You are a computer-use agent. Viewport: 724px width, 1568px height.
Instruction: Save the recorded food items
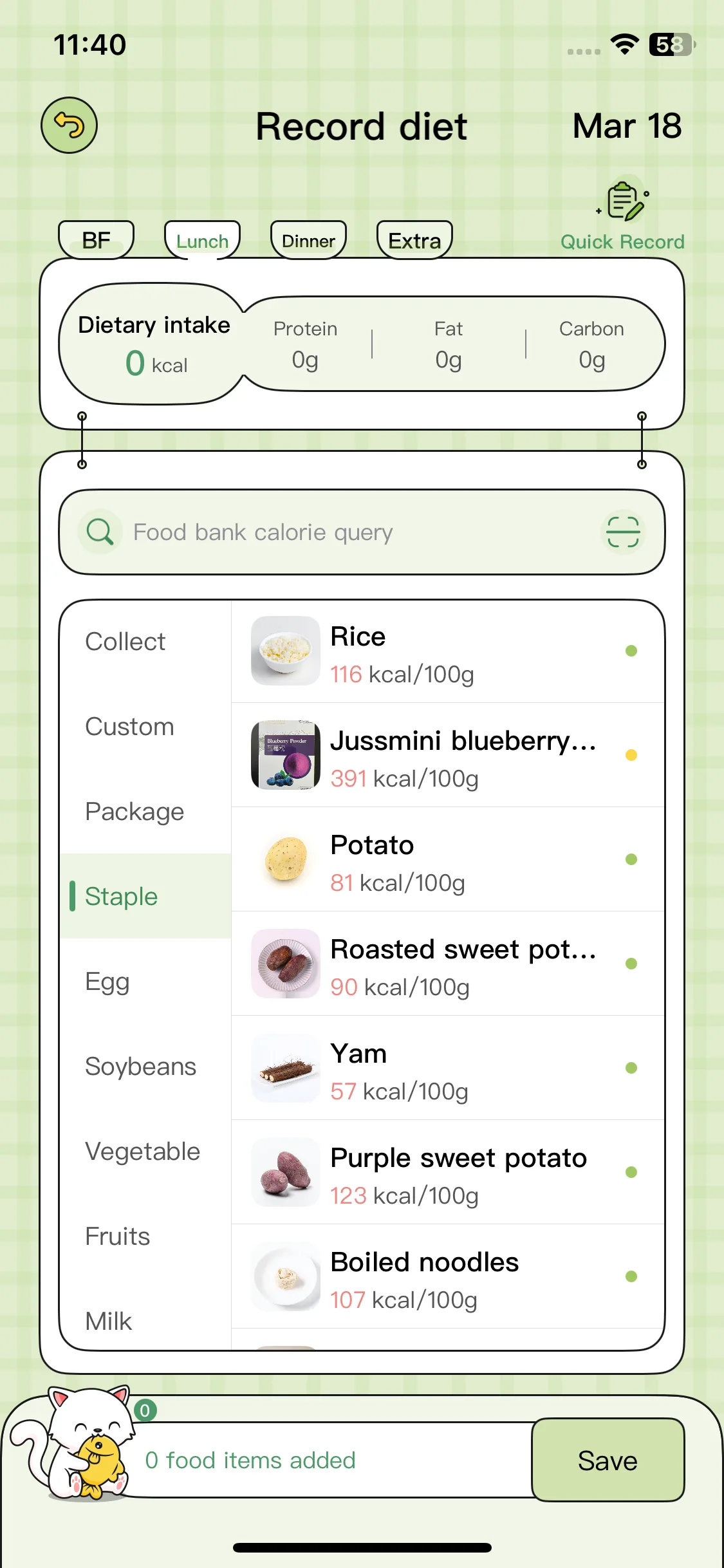tap(608, 1460)
